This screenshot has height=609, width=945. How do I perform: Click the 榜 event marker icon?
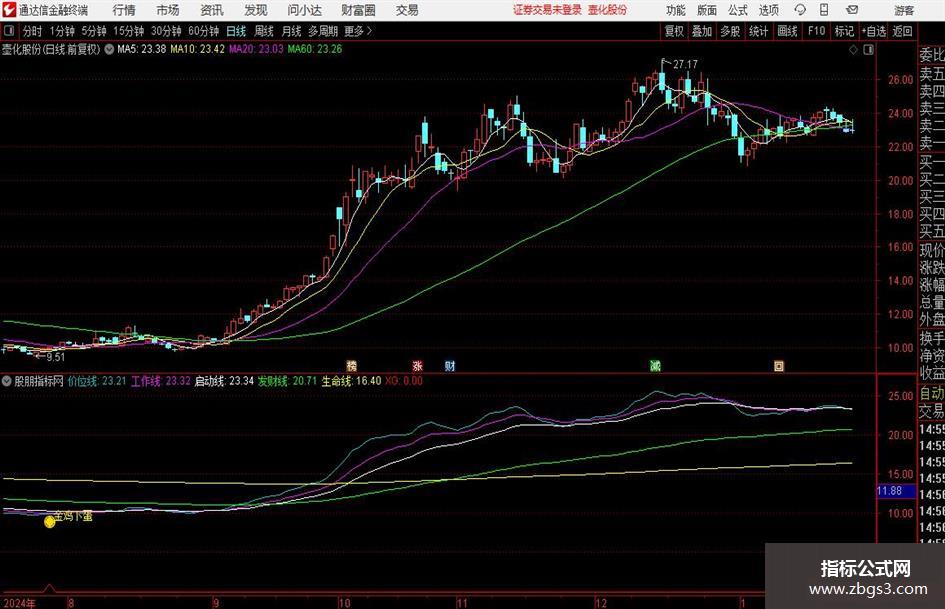coord(351,365)
